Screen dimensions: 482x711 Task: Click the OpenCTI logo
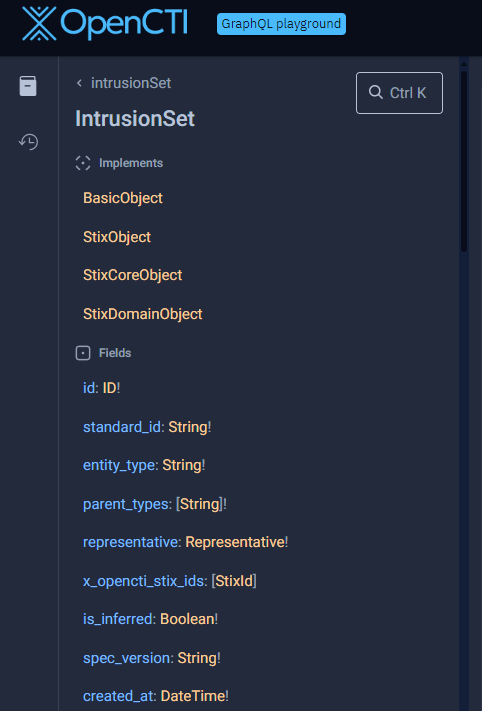pos(105,23)
